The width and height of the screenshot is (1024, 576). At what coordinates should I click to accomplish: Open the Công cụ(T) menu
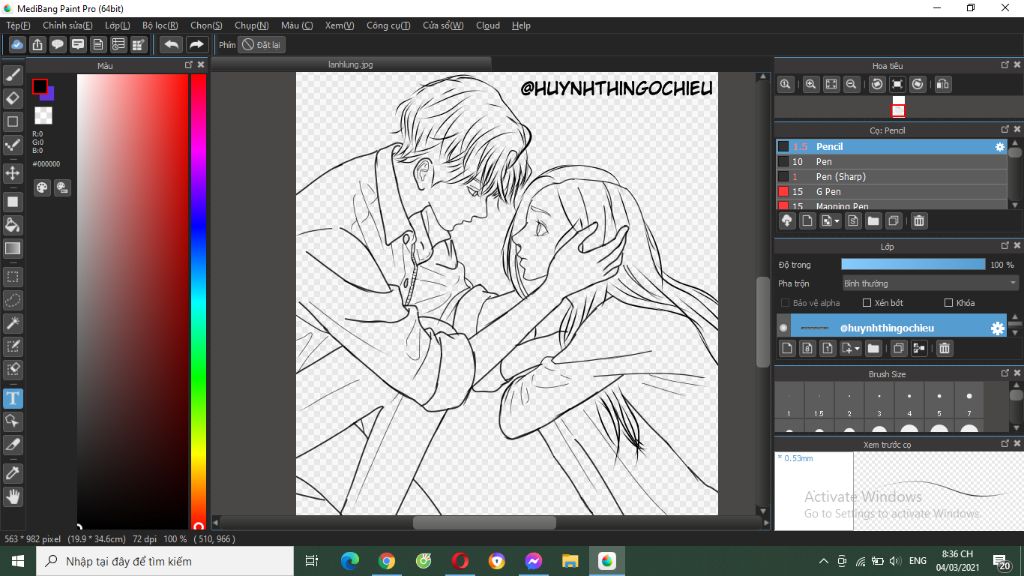tap(388, 25)
